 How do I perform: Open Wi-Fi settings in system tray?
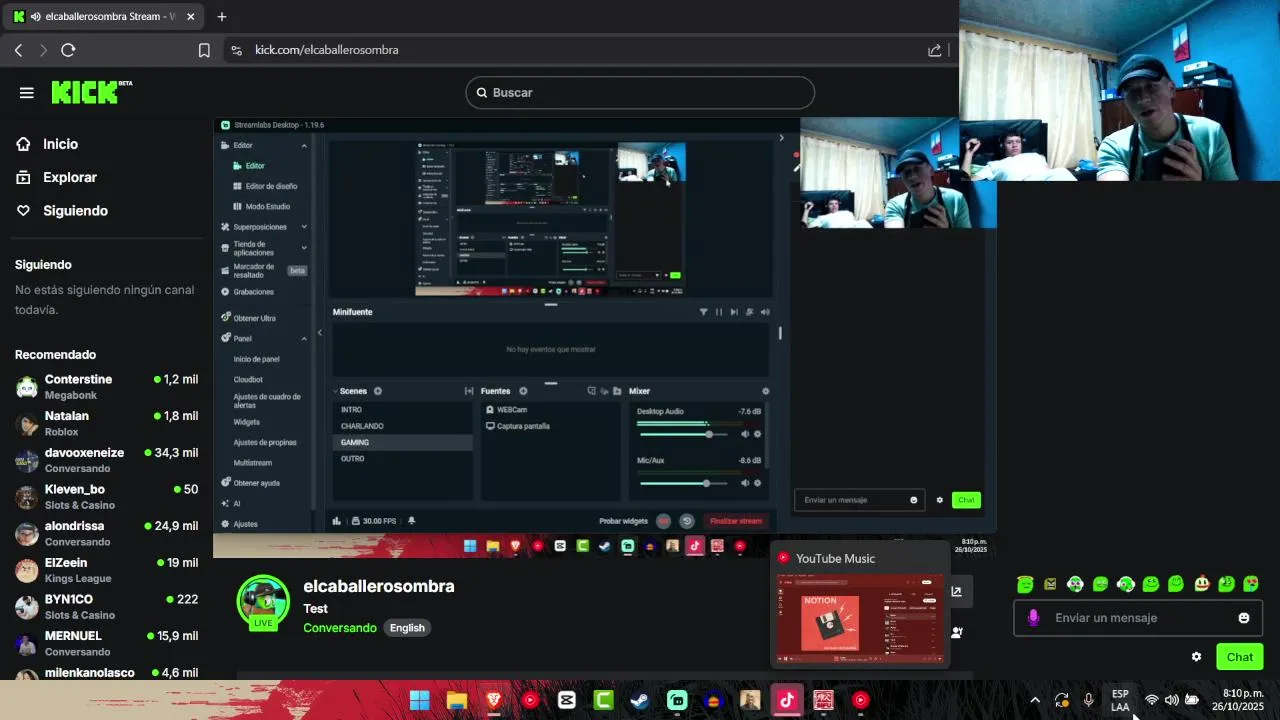1152,700
